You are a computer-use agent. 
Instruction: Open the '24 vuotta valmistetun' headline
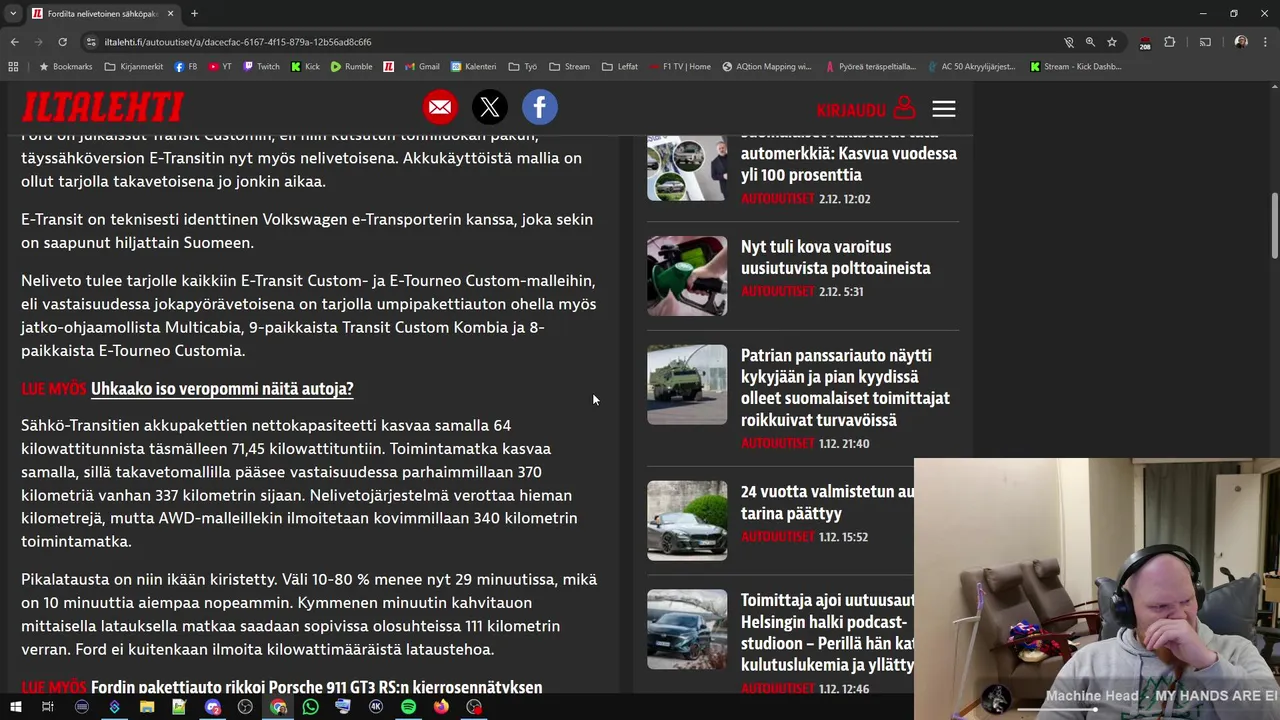point(827,502)
